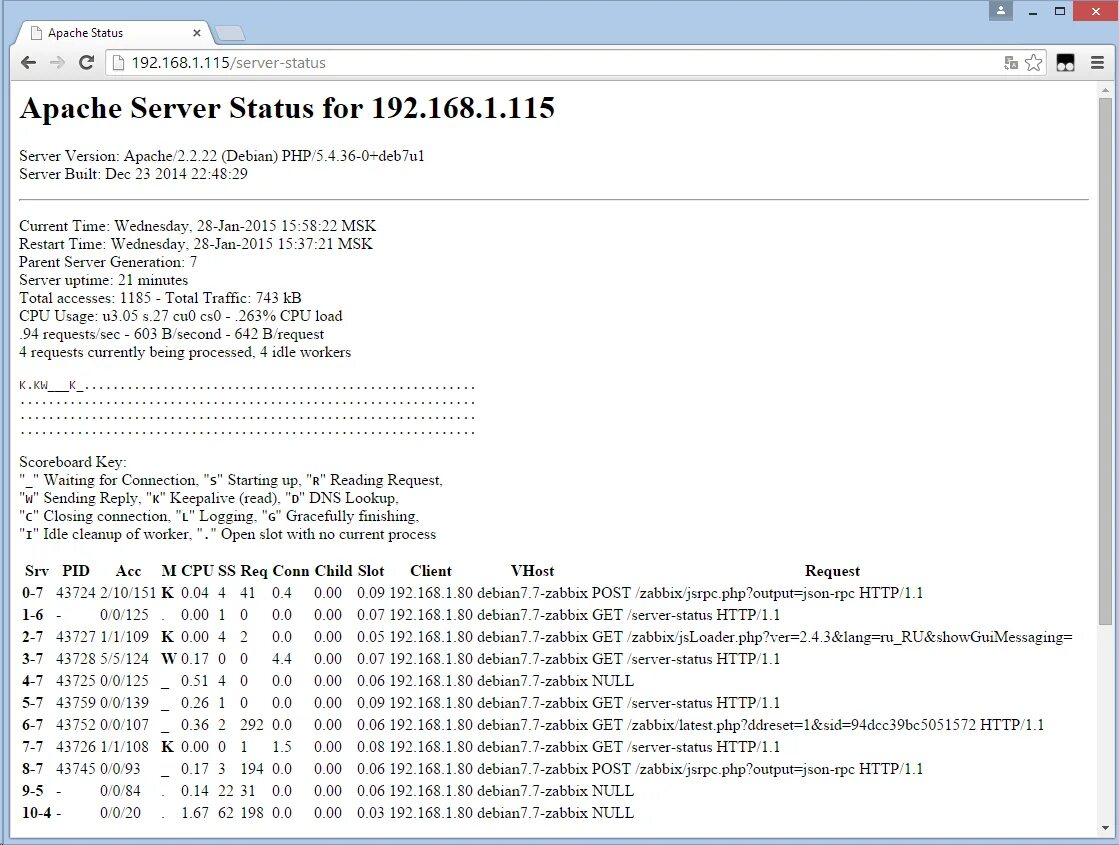Image resolution: width=1119 pixels, height=845 pixels.
Task: Go back with the browser back arrow
Action: (29, 63)
